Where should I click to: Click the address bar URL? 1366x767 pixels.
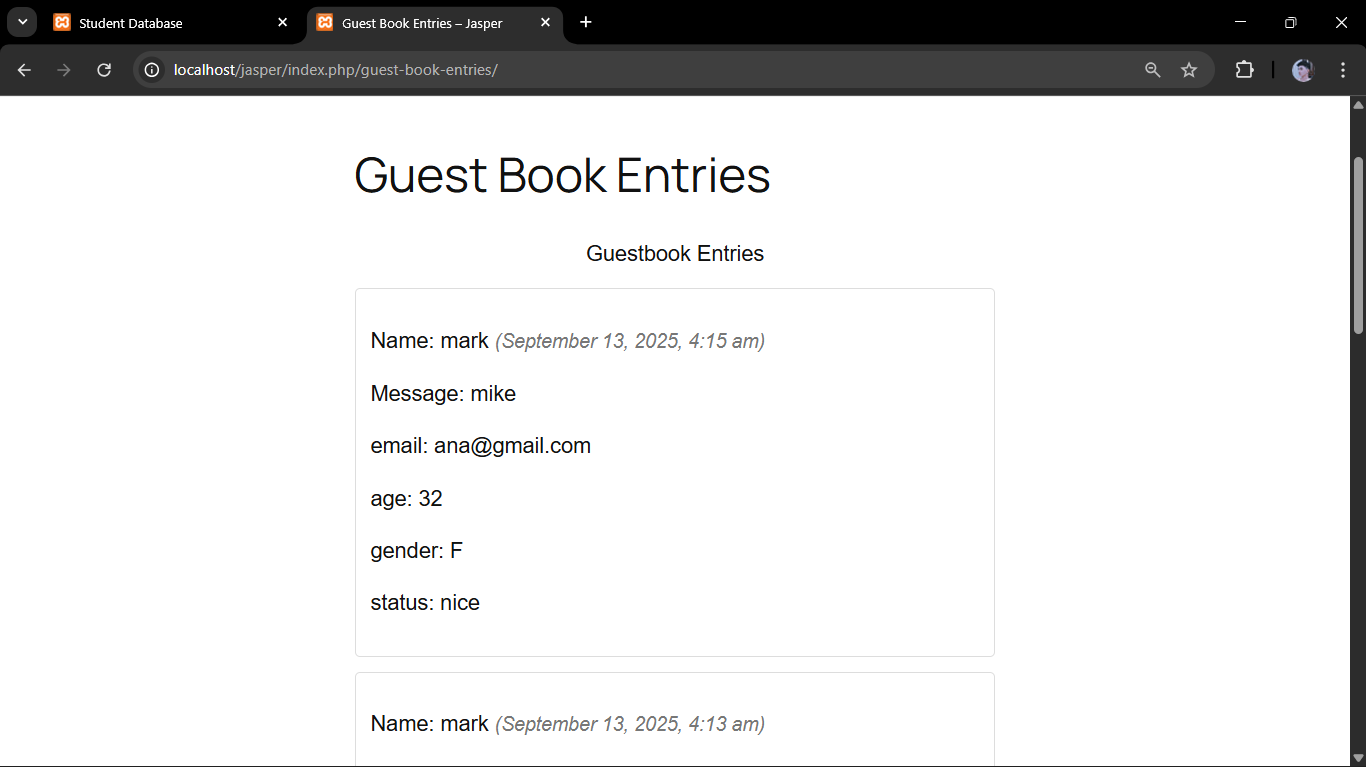(x=335, y=70)
